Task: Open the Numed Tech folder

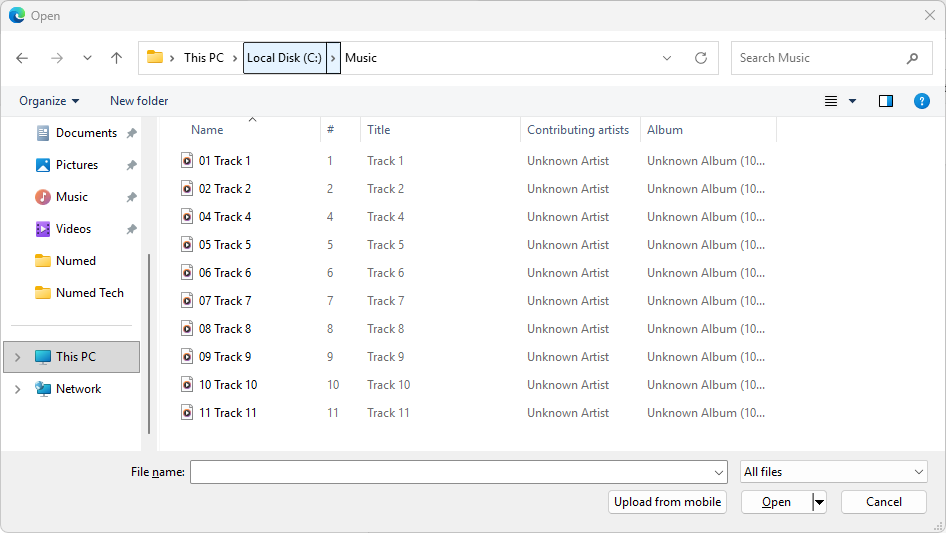Action: (89, 293)
